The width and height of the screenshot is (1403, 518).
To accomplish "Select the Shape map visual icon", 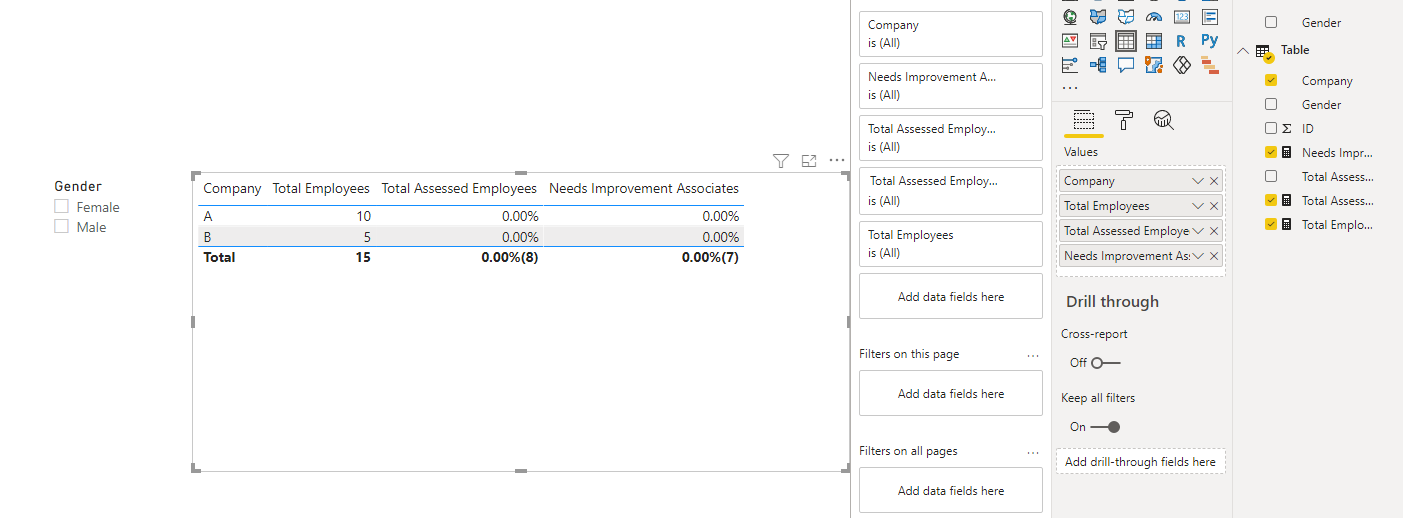I will click(x=1126, y=16).
